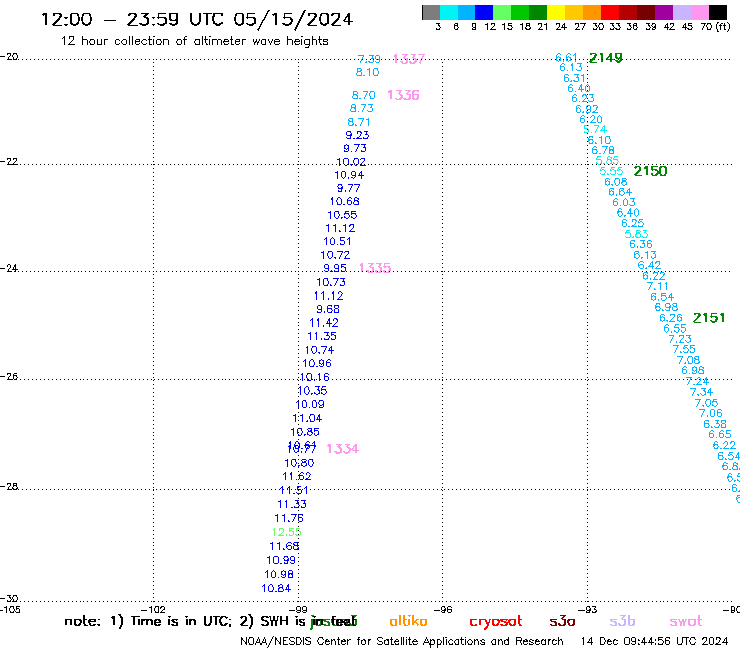Screen dimensions: 740x650
Task: Click the dark blue swatch in the legend
Action: [x=484, y=12]
